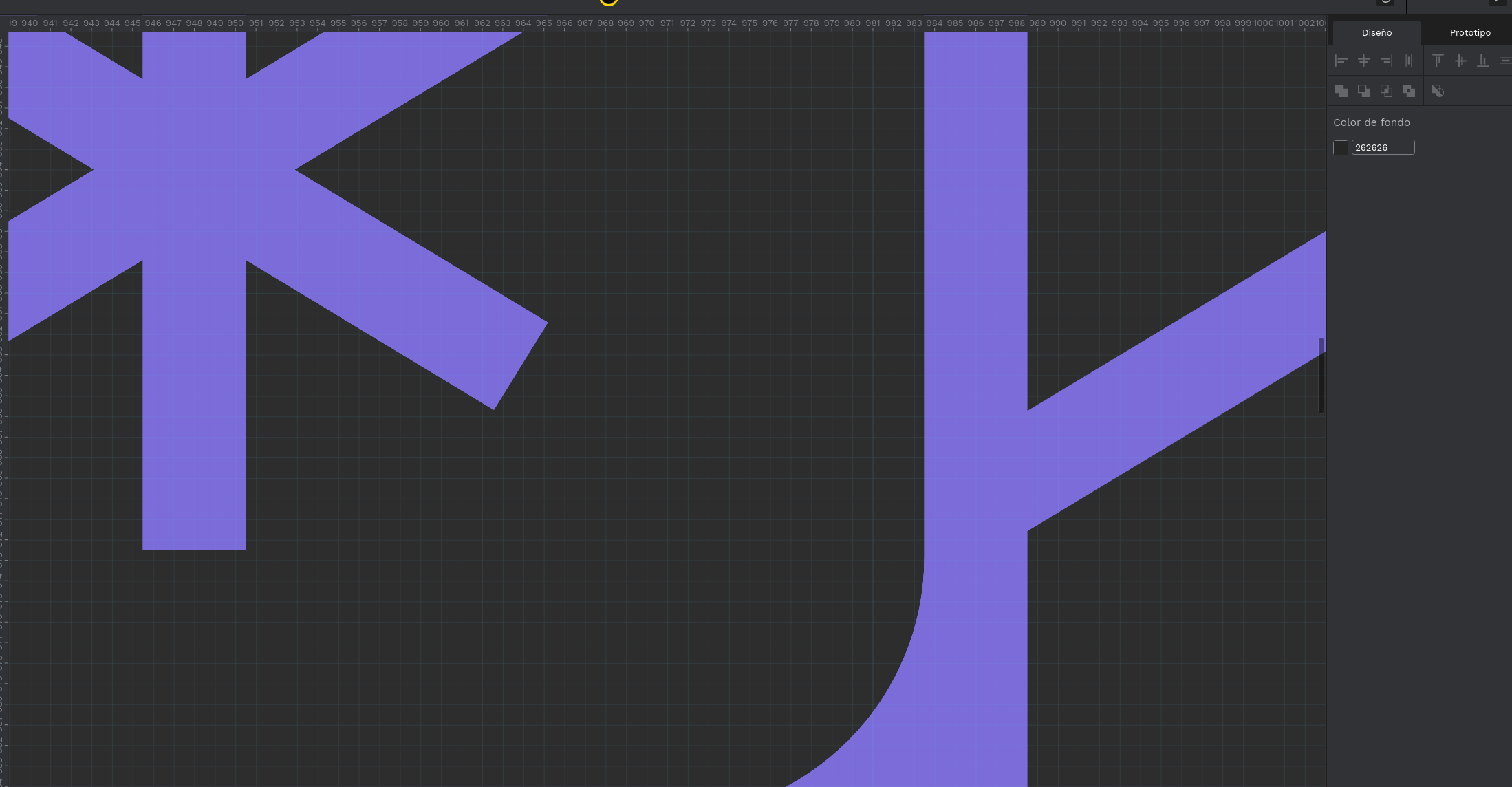Click the flatten shapes icon
Viewport: 1512px width, 787px height.
click(x=1438, y=90)
